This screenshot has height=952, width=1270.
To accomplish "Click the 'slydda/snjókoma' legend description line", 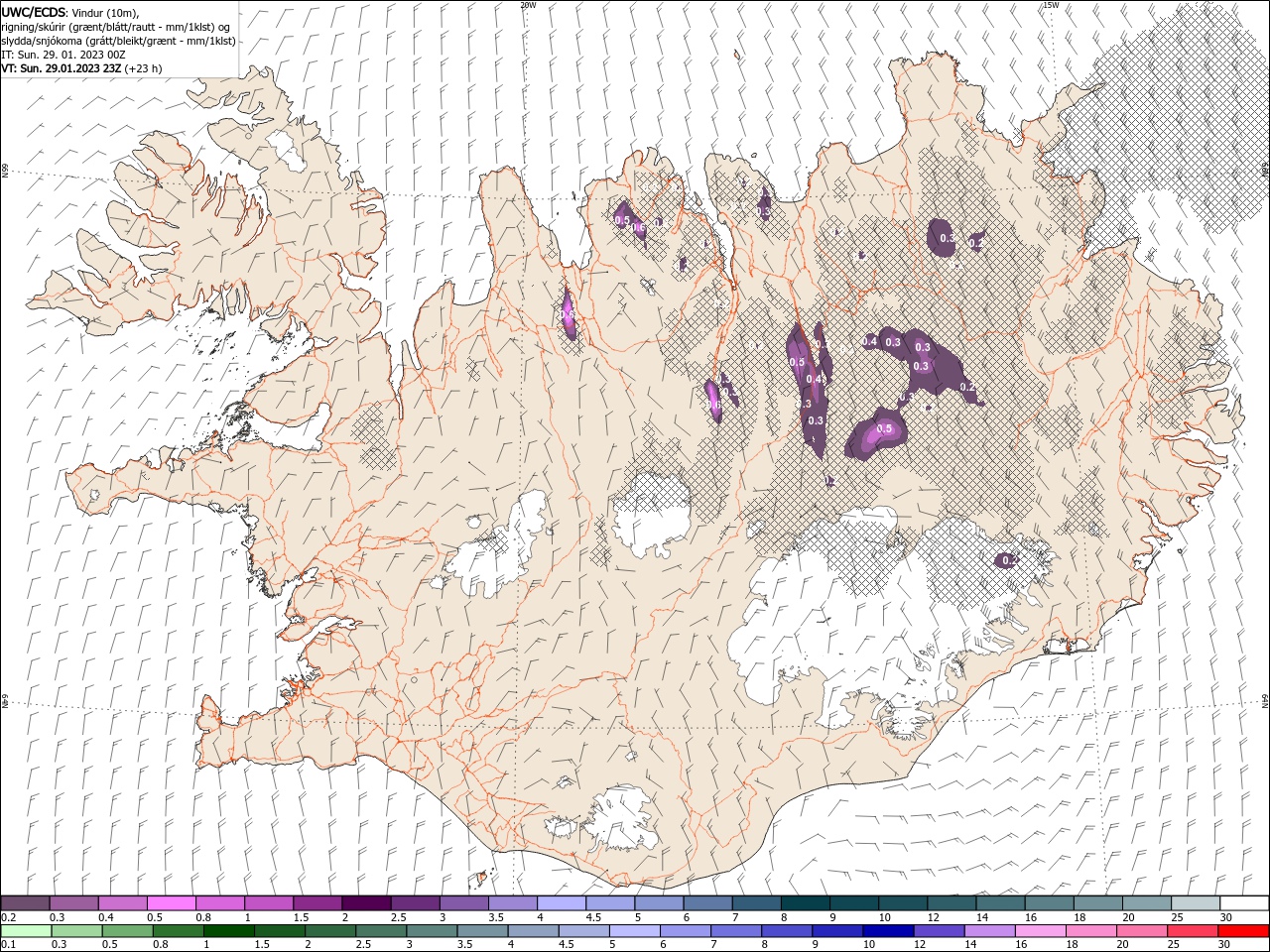I will point(118,41).
